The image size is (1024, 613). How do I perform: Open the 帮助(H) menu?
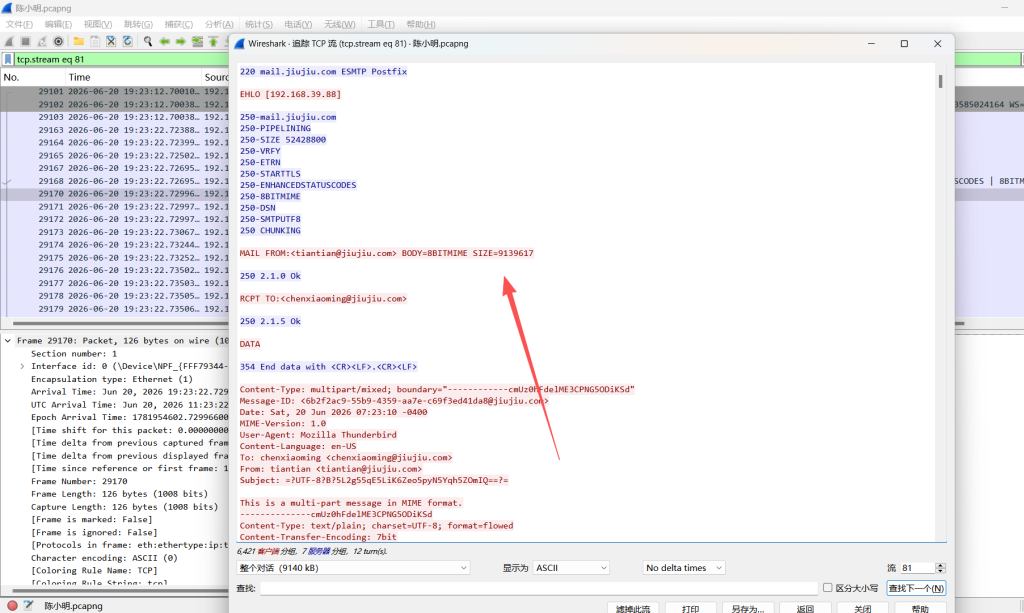point(421,24)
